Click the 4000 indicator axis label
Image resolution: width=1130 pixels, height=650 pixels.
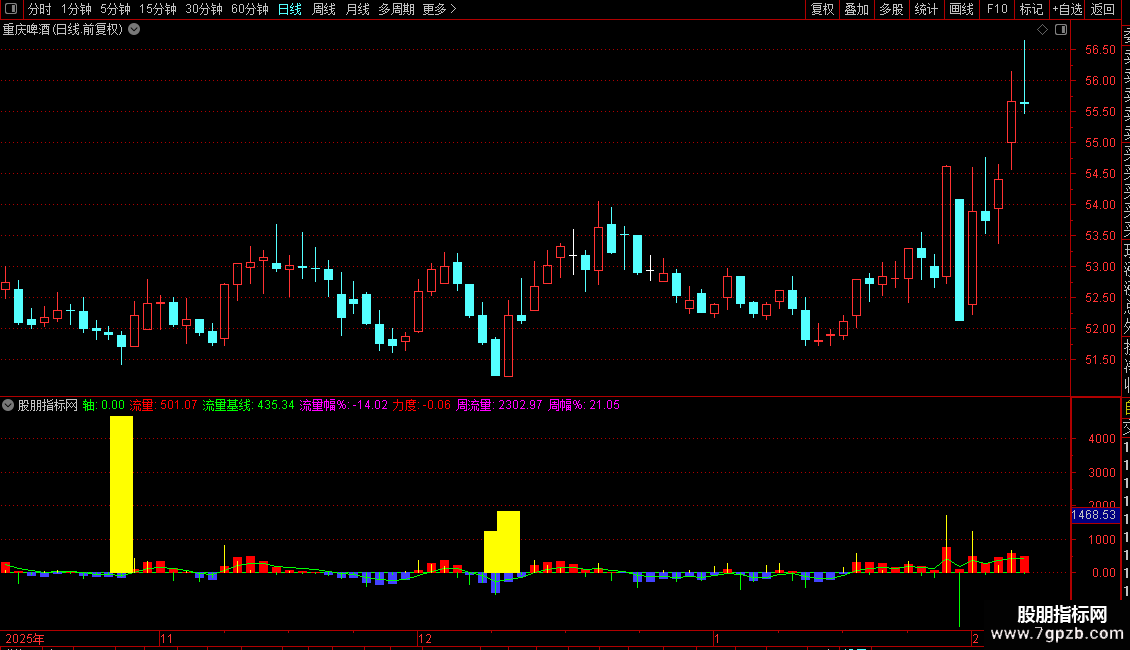[x=1102, y=439]
